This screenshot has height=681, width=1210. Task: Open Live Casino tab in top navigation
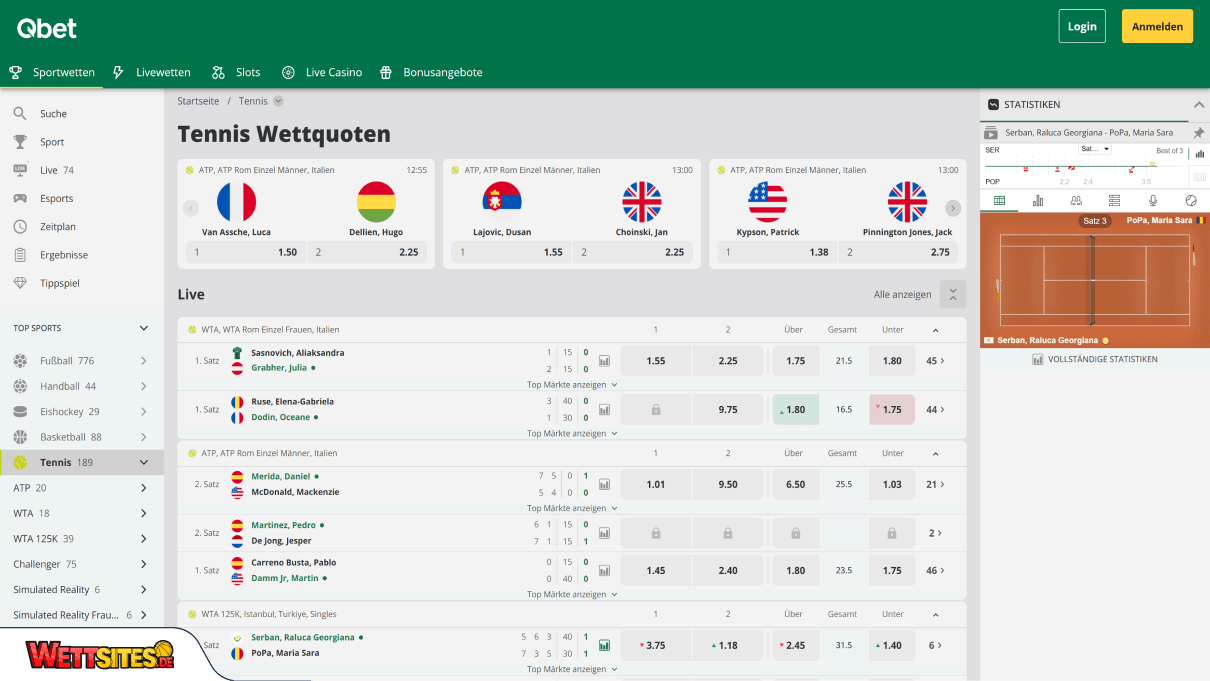click(x=322, y=72)
